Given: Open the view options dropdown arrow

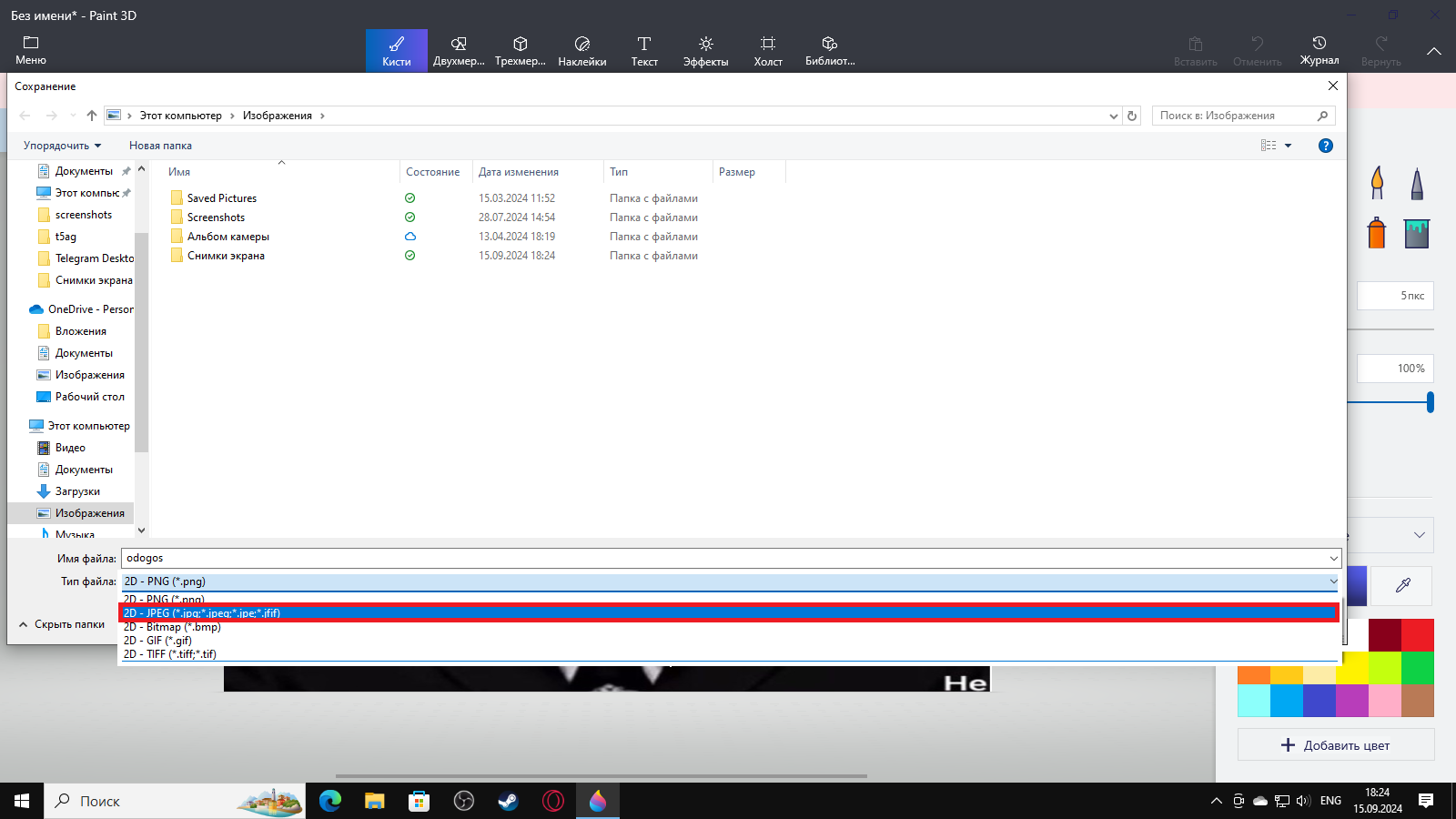Looking at the screenshot, I should (x=1288, y=146).
